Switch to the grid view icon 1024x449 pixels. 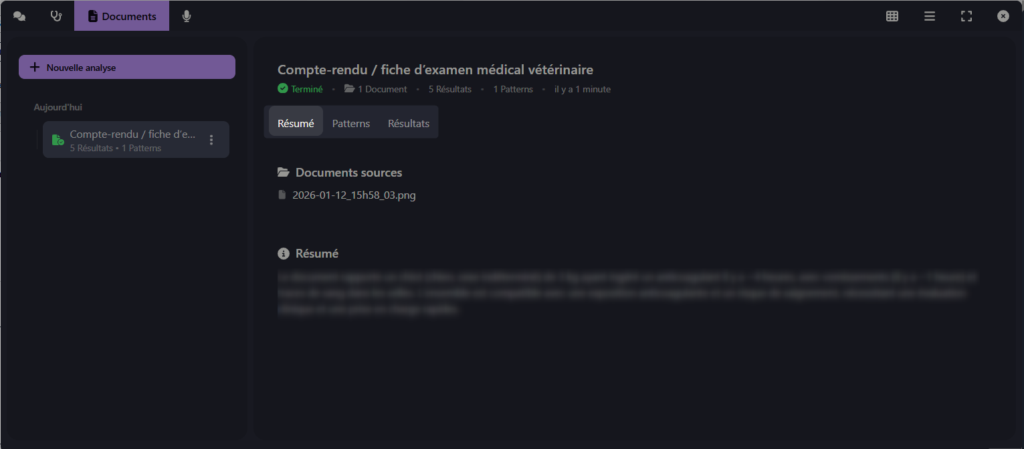click(892, 16)
